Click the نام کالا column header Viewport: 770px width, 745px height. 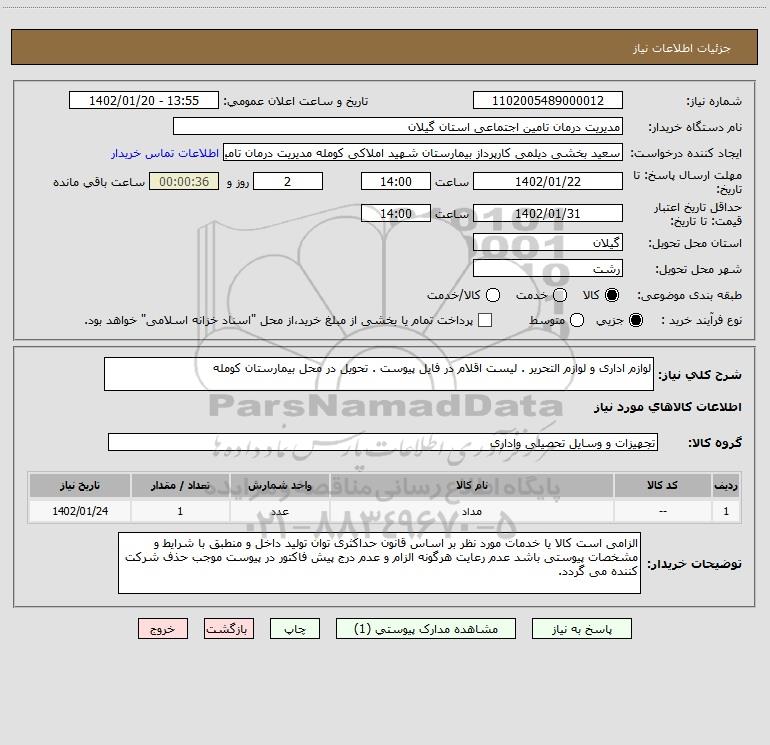[471, 485]
